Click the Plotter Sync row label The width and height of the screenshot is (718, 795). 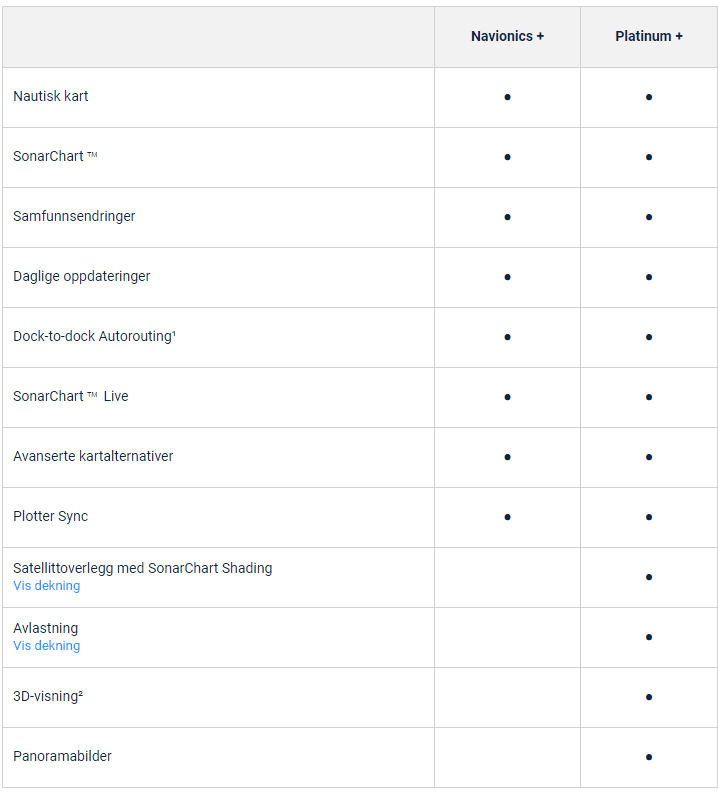[50, 516]
